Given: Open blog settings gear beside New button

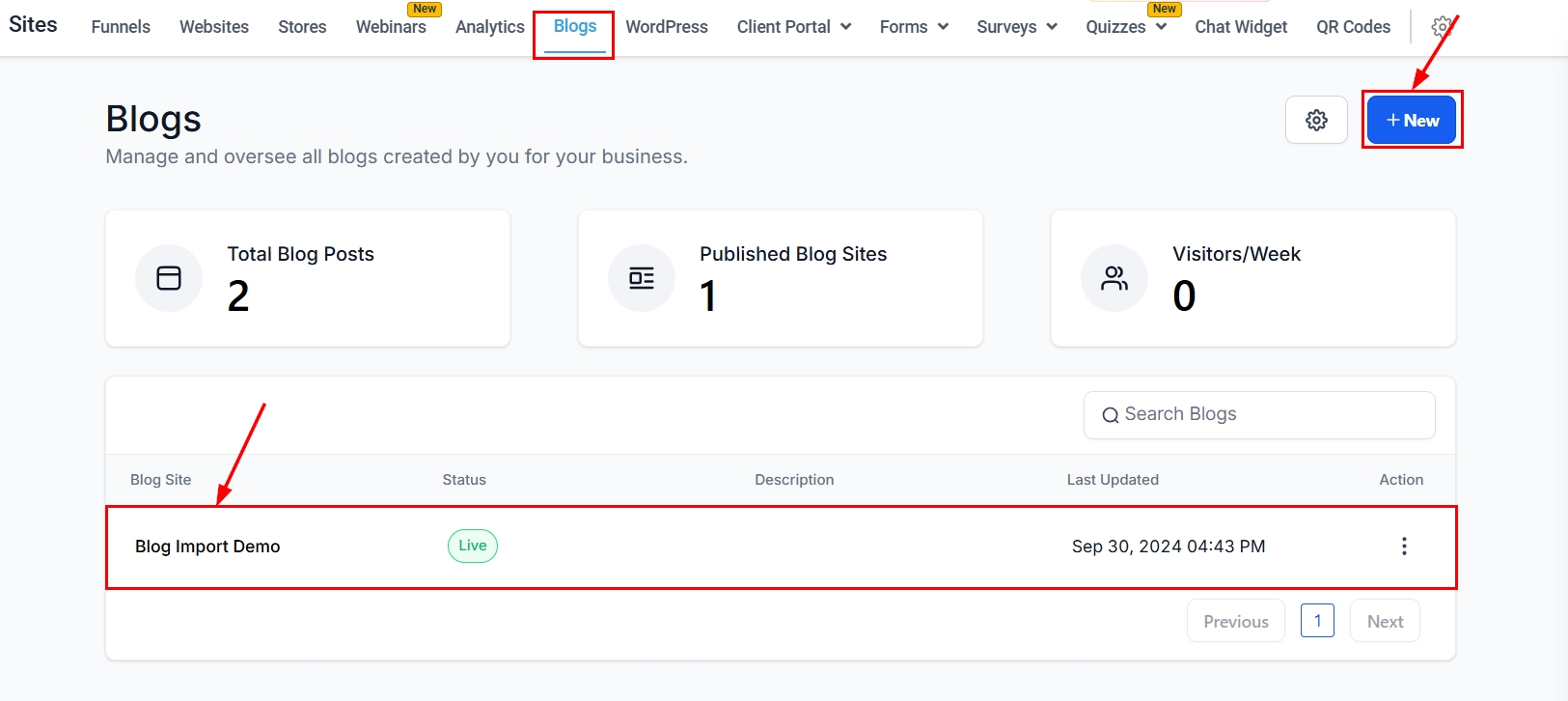Looking at the screenshot, I should tap(1316, 121).
